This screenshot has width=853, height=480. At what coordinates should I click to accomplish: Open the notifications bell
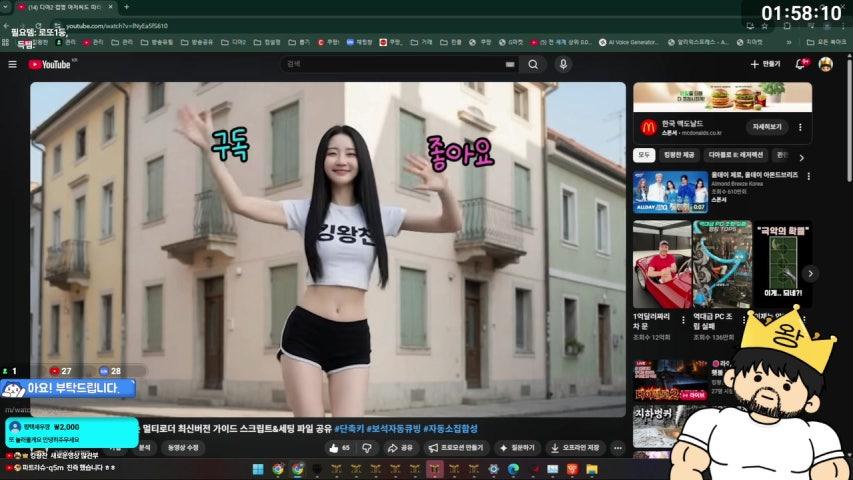(x=800, y=64)
